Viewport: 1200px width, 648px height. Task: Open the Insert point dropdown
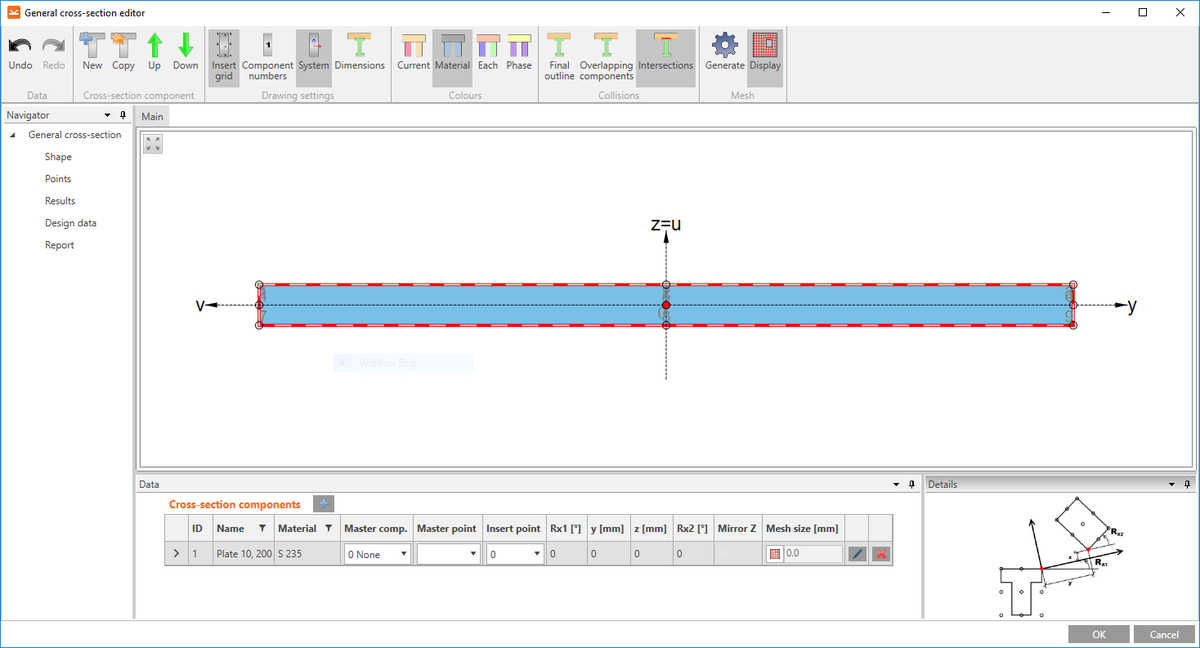(514, 553)
